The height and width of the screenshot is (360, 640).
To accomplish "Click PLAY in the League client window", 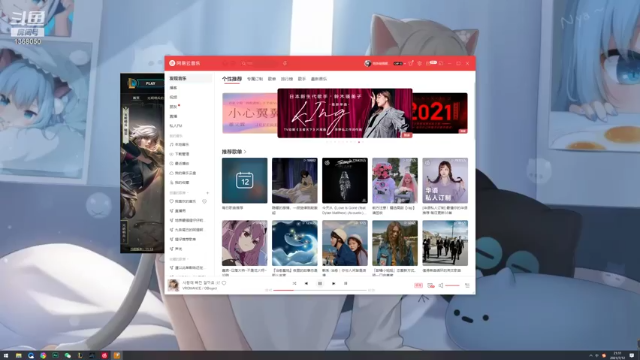I will [x=150, y=83].
